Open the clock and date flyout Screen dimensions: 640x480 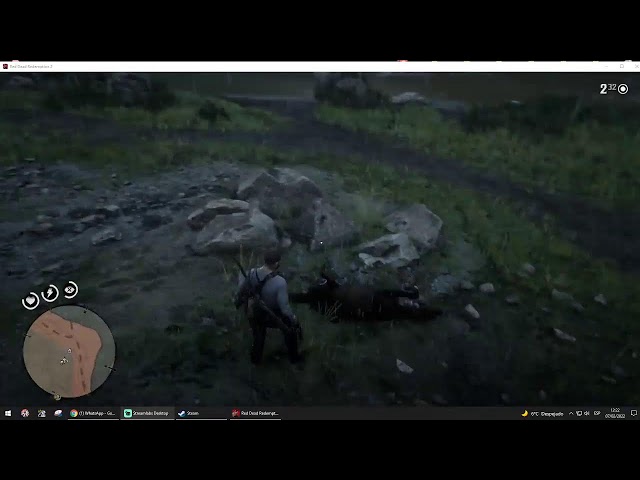[615, 413]
